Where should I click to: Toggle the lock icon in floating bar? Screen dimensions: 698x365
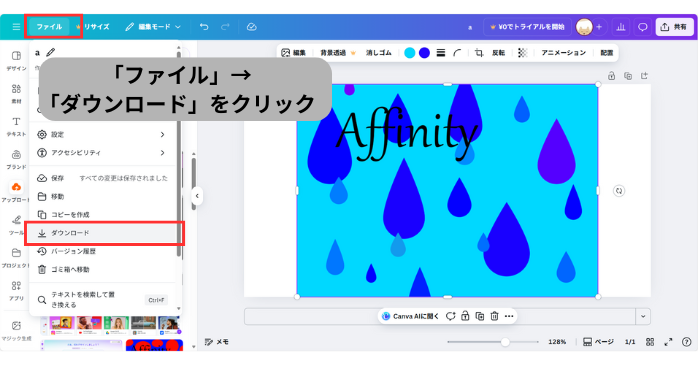(465, 316)
